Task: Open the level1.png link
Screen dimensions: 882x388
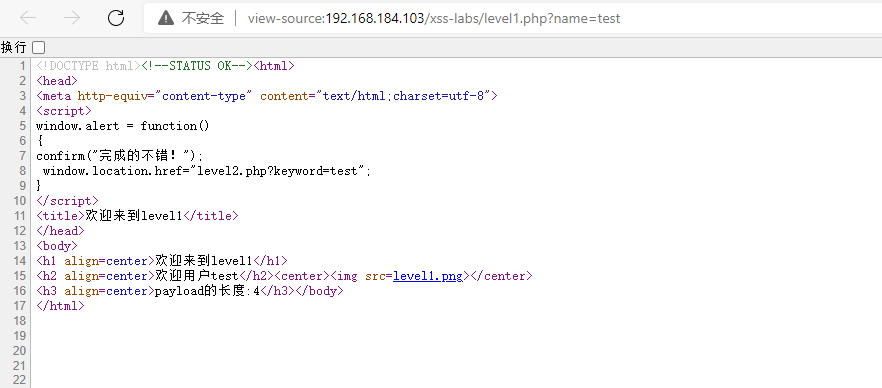Action: tap(428, 276)
